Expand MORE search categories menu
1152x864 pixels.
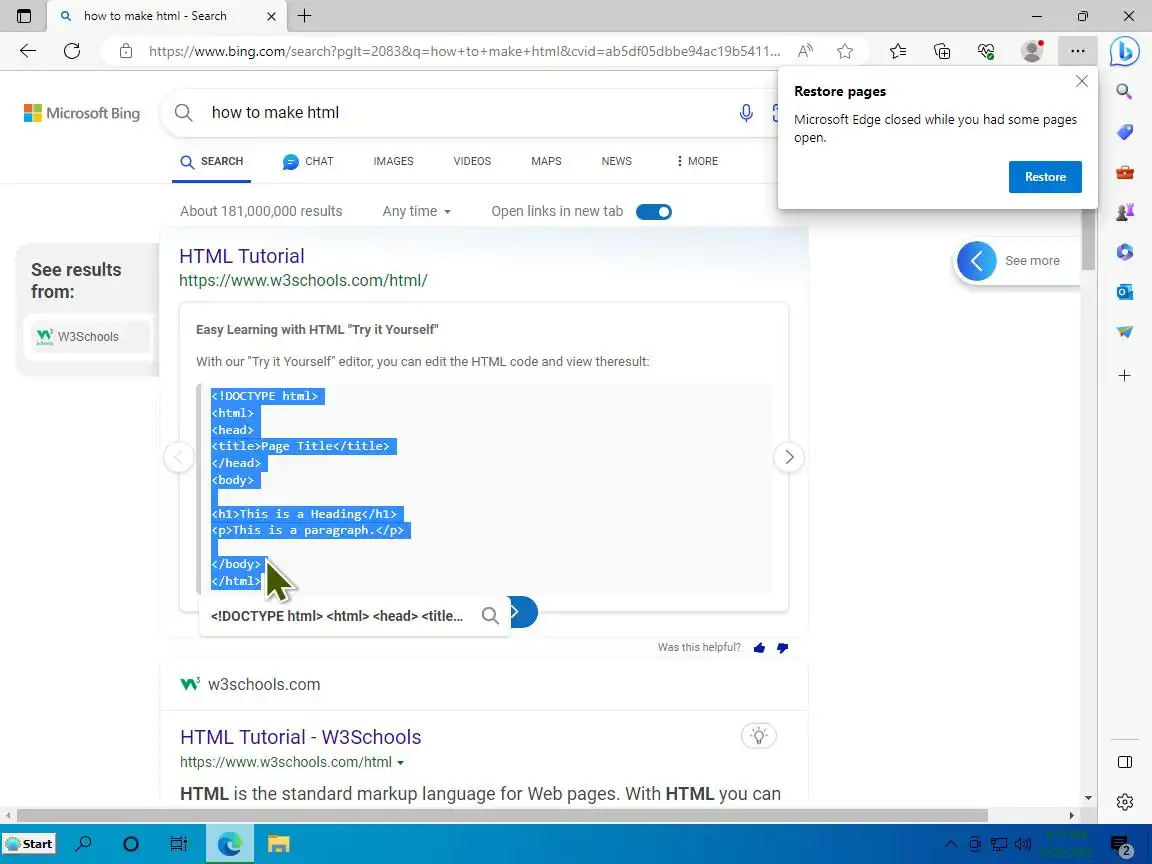pyautogui.click(x=696, y=161)
